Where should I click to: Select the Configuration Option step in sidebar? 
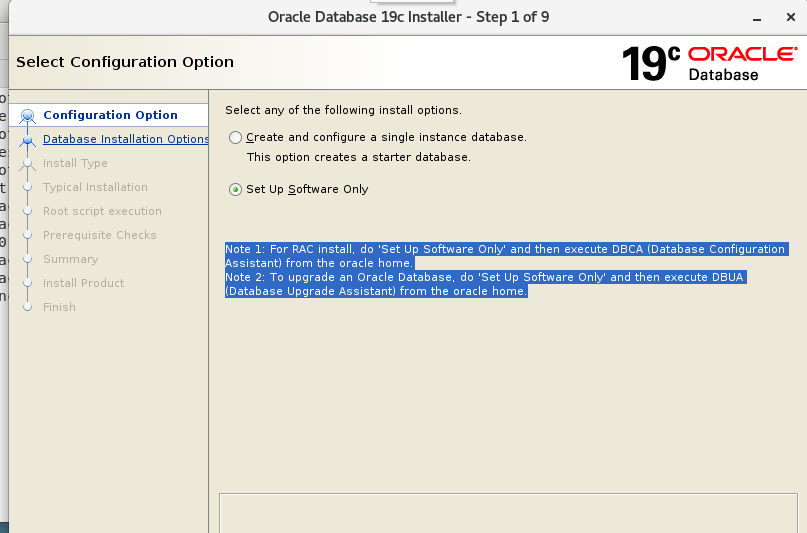(110, 115)
